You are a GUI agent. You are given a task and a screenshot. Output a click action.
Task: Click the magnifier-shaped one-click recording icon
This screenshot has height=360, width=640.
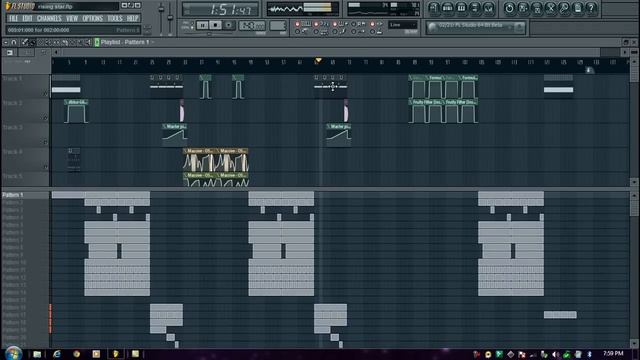point(564,8)
